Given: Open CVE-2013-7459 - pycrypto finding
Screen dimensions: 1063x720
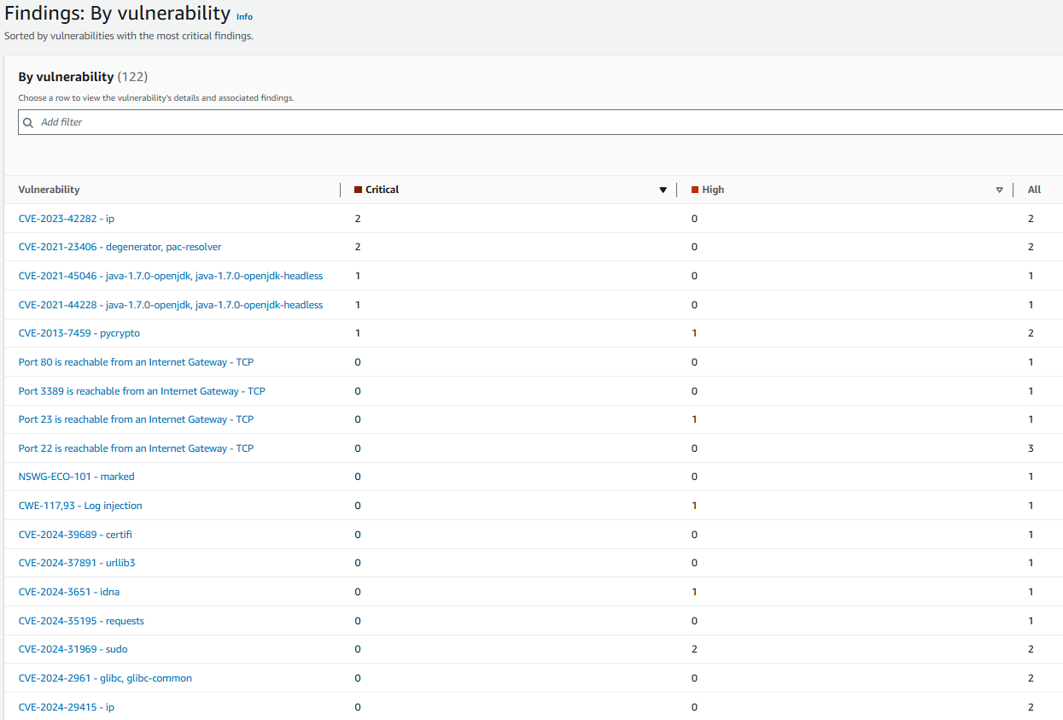Looking at the screenshot, I should click(x=77, y=333).
